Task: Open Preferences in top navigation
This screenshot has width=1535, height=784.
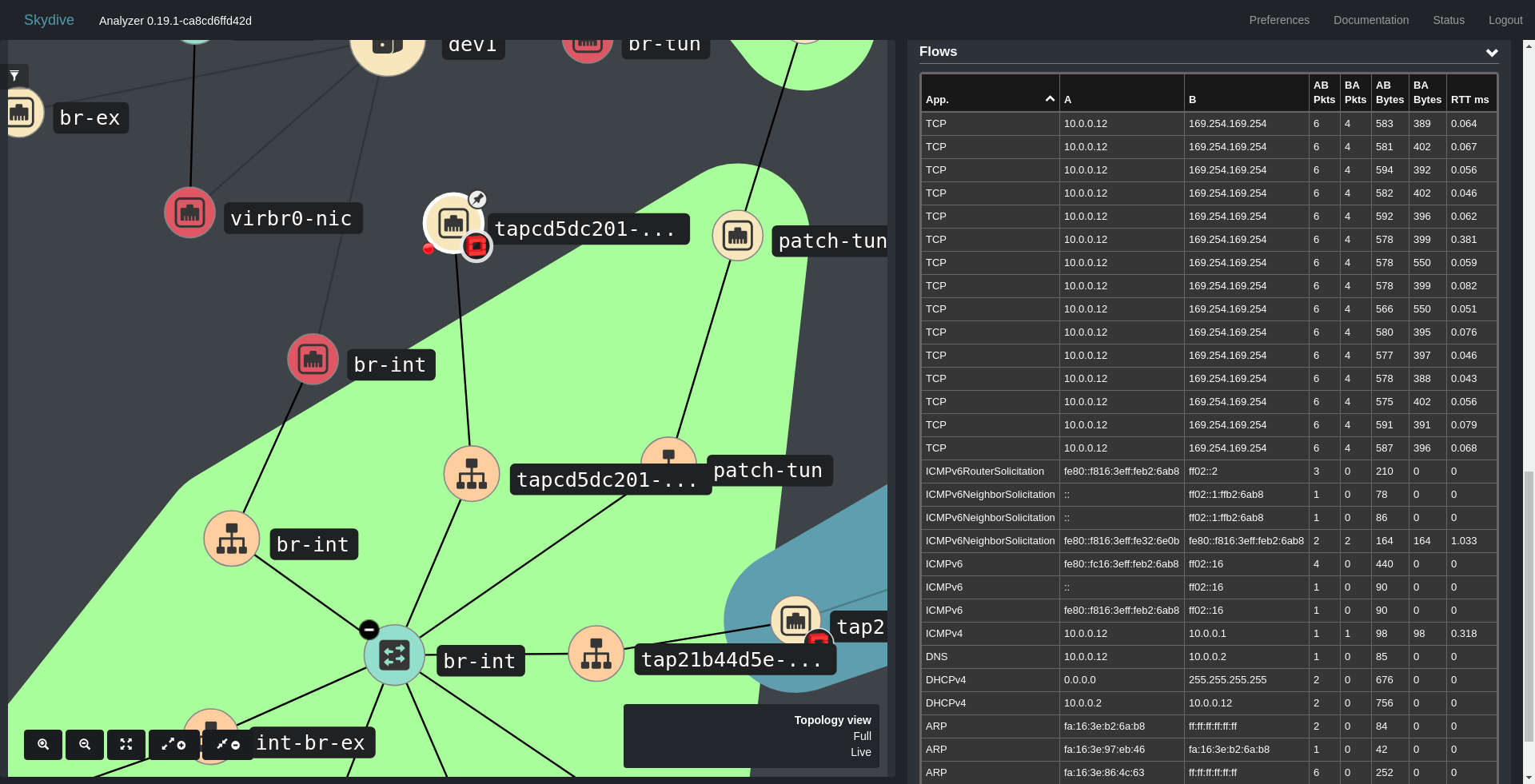Action: (x=1279, y=20)
